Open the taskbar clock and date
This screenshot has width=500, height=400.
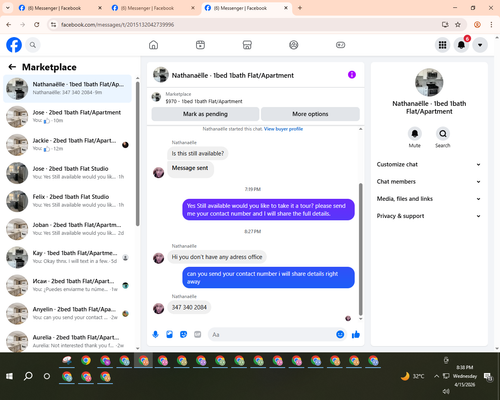pos(465,376)
